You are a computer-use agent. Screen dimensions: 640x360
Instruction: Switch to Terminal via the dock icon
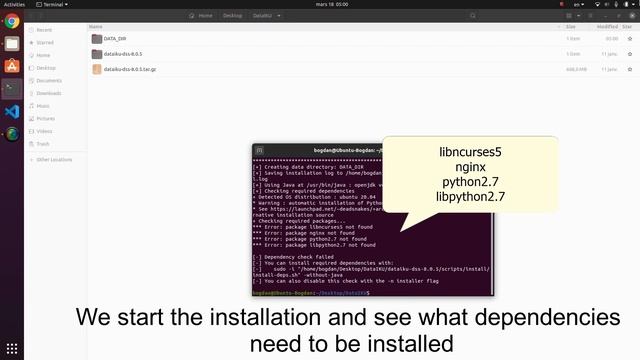12,89
